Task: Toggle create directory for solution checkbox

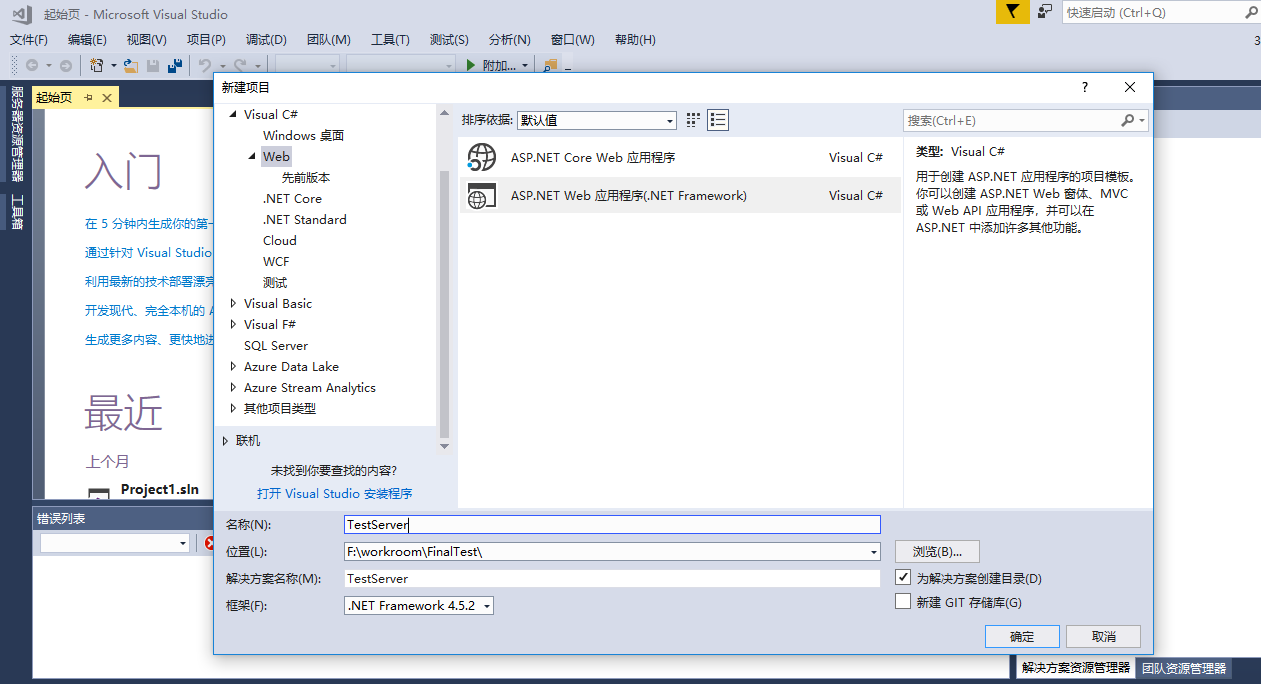Action: [x=903, y=578]
